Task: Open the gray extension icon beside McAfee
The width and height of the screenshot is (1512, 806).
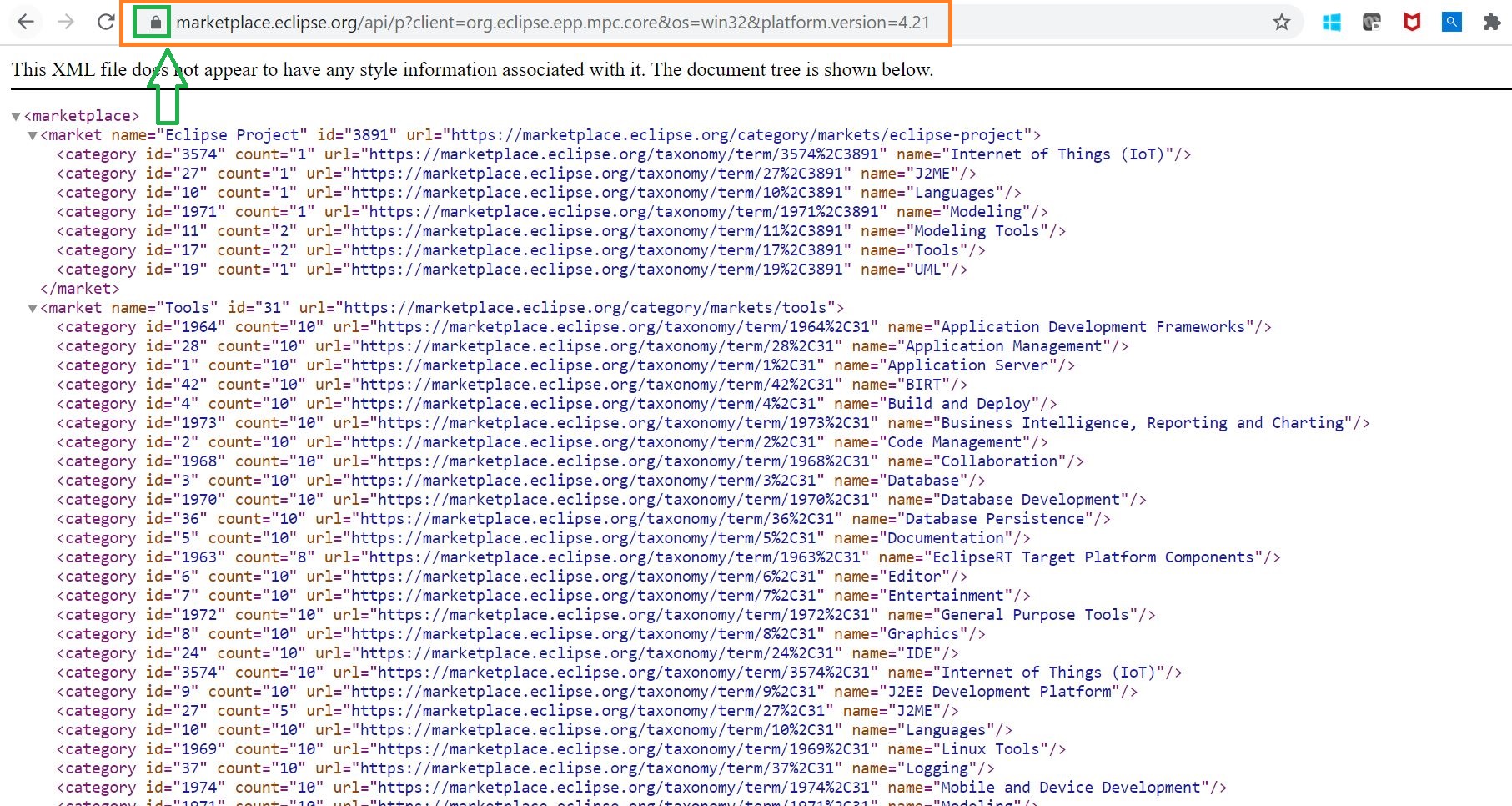Action: tap(1372, 23)
